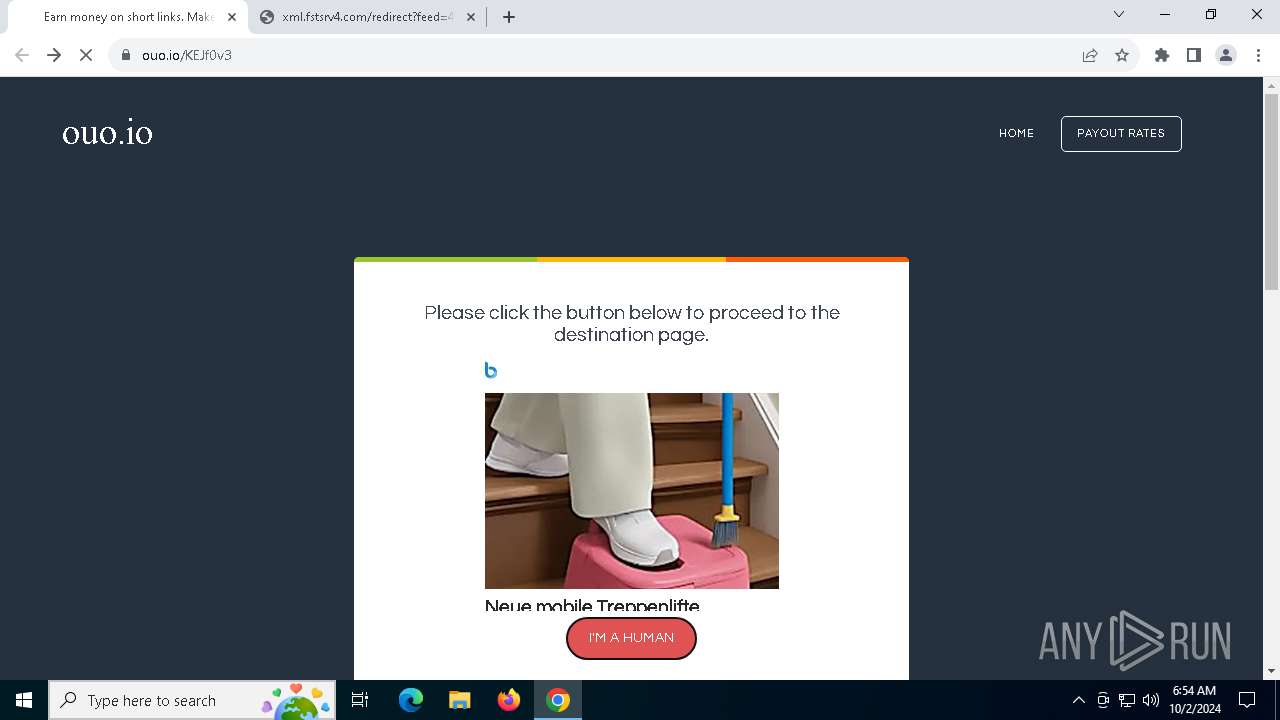The height and width of the screenshot is (720, 1280).
Task: Click the security tray icon beside network
Action: (x=1103, y=700)
